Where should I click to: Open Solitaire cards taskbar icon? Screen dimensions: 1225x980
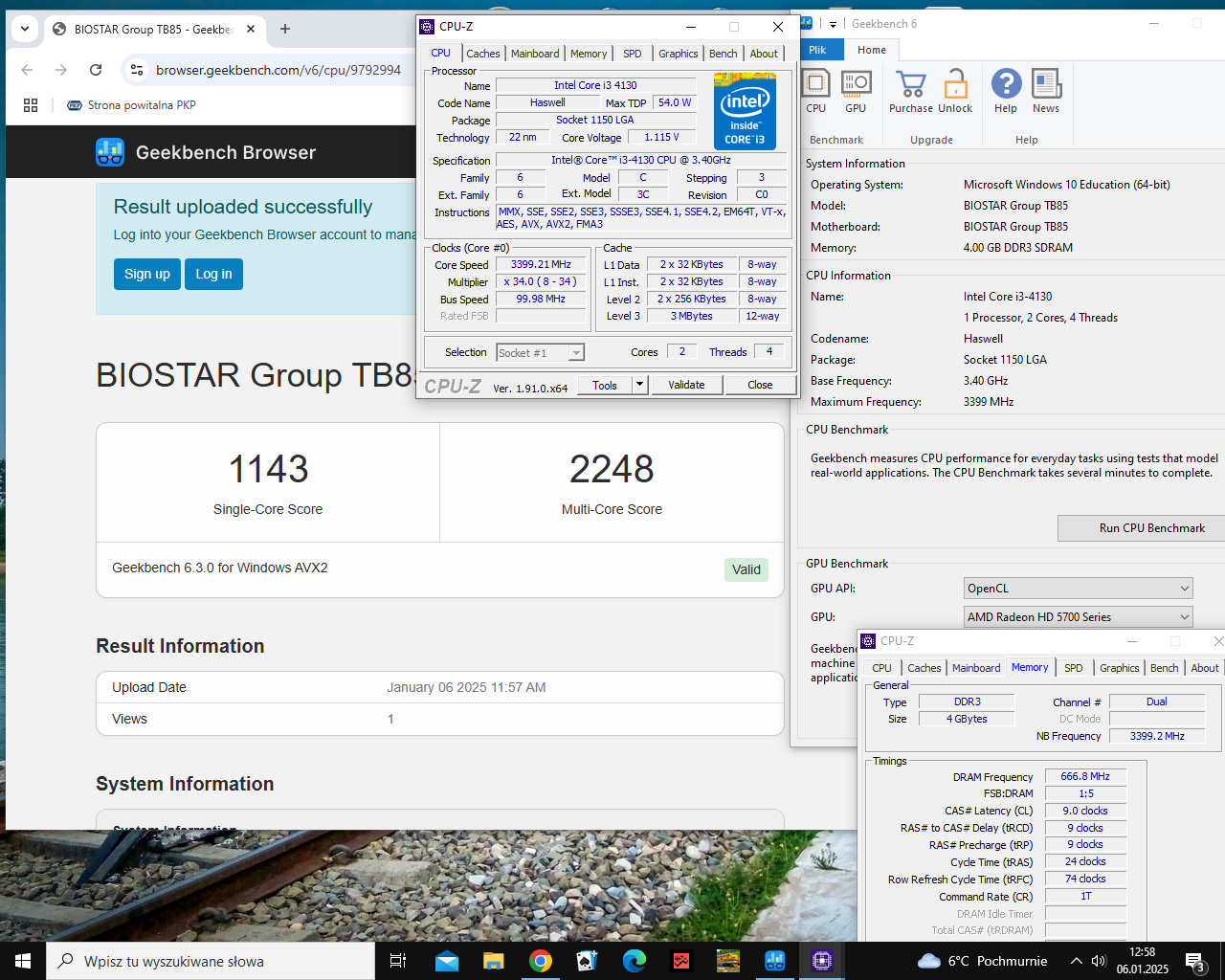pyautogui.click(x=587, y=961)
